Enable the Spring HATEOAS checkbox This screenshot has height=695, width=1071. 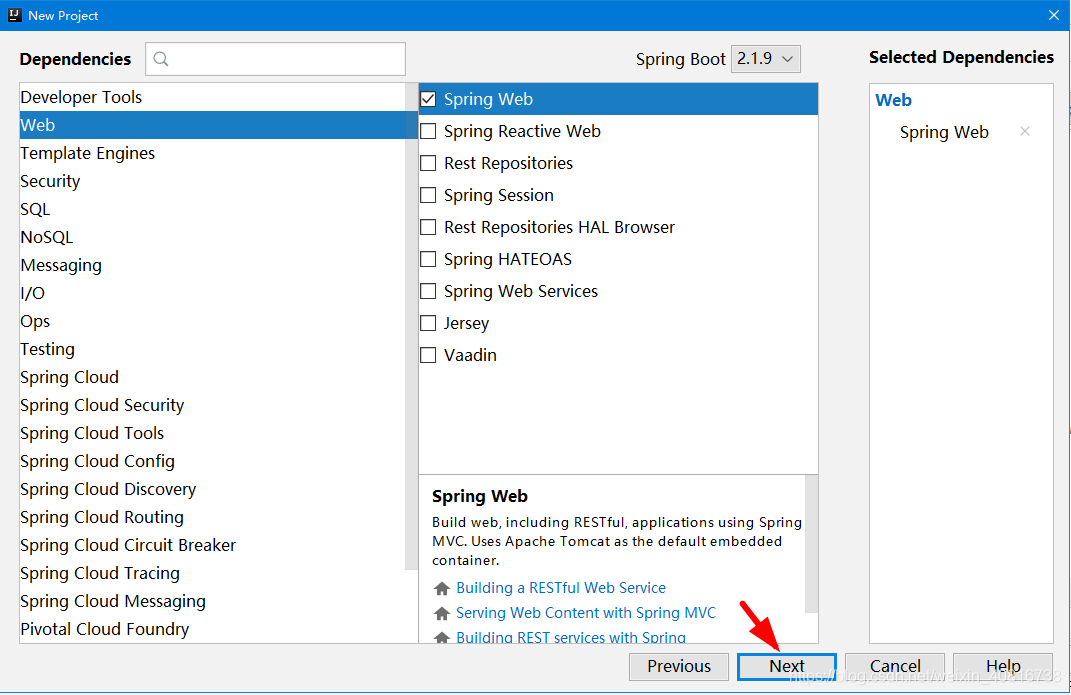pyautogui.click(x=428, y=259)
